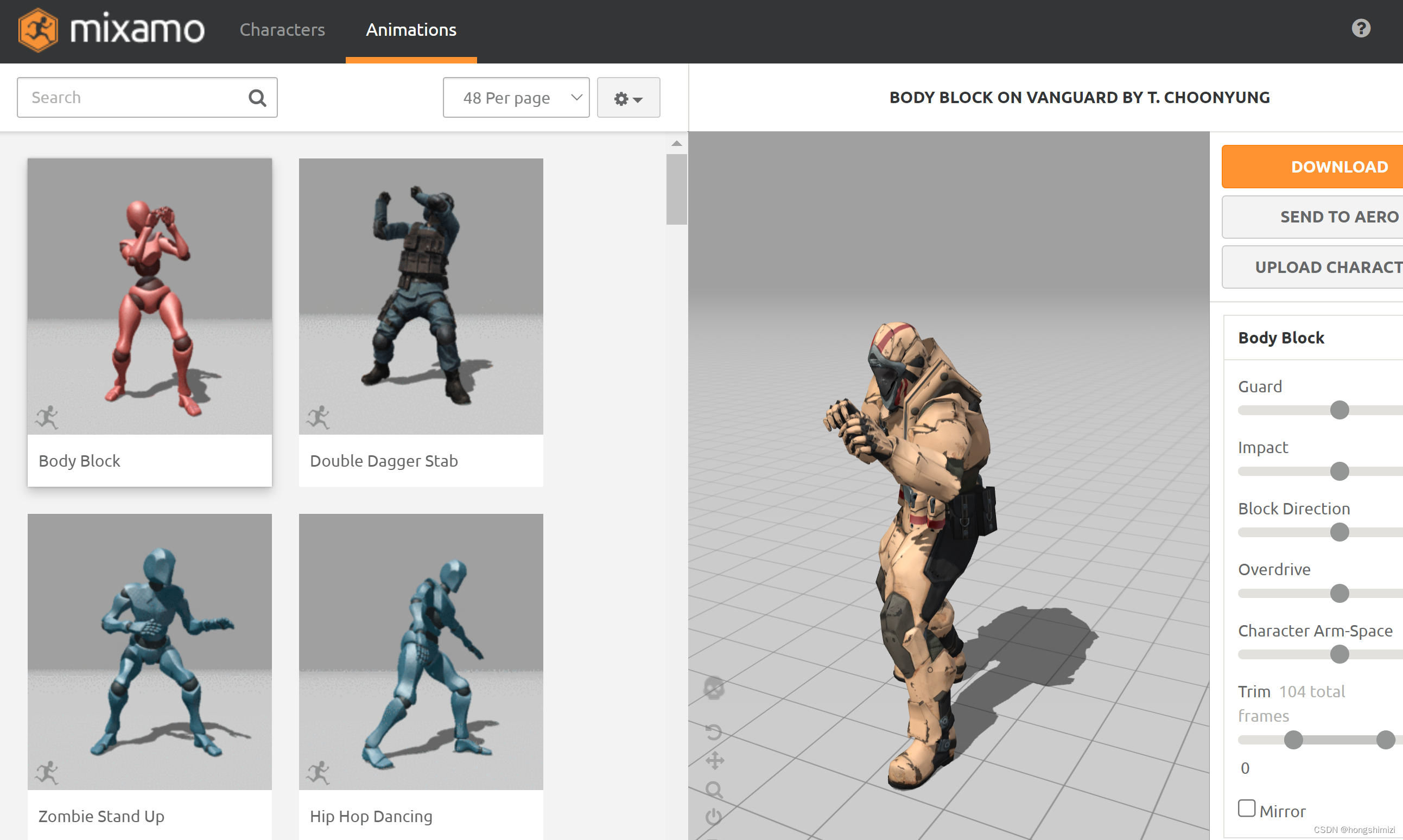Click the pan camera arrows icon

click(x=714, y=760)
